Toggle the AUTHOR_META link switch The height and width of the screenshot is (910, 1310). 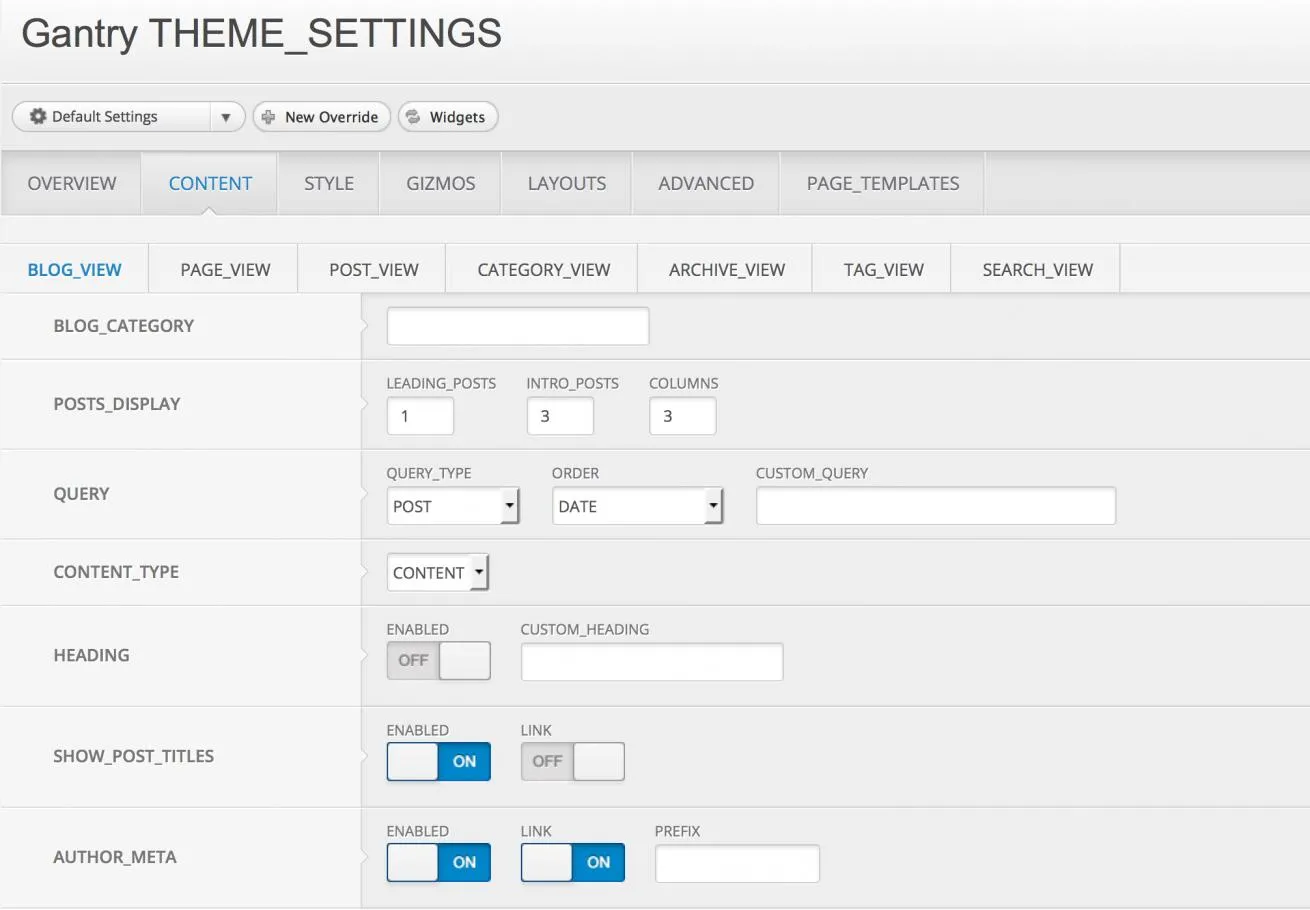coord(573,862)
